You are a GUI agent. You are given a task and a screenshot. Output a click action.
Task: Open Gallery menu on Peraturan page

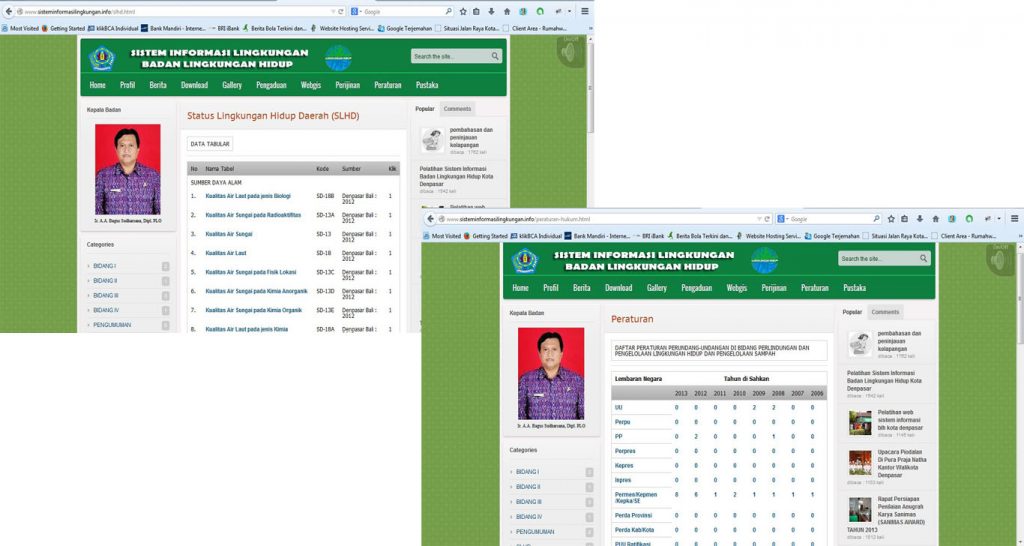pyautogui.click(x=656, y=287)
